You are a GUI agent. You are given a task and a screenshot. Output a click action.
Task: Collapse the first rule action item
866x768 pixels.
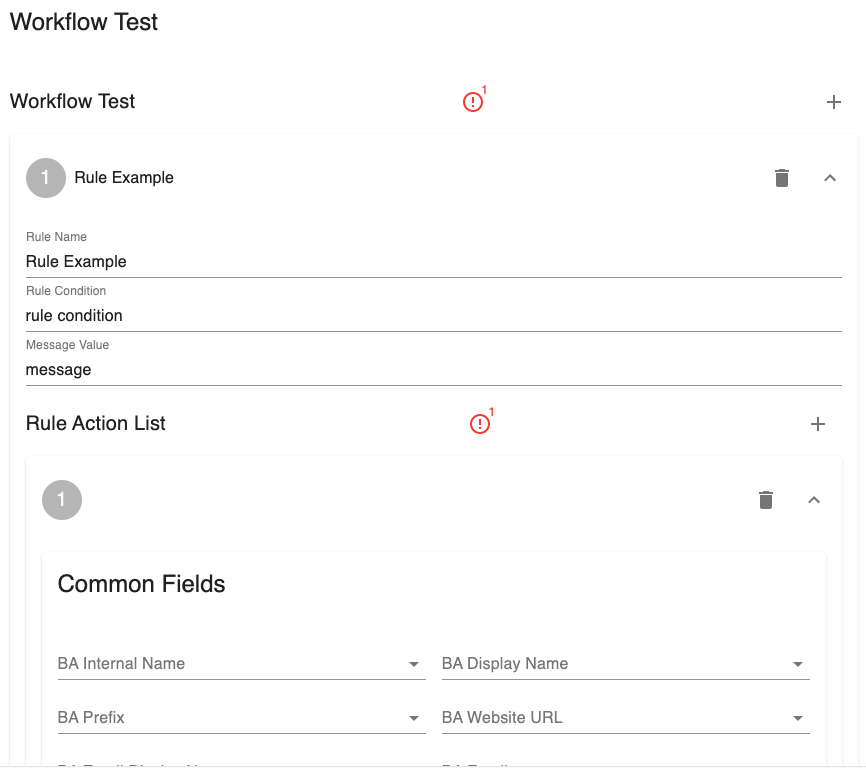click(x=813, y=500)
